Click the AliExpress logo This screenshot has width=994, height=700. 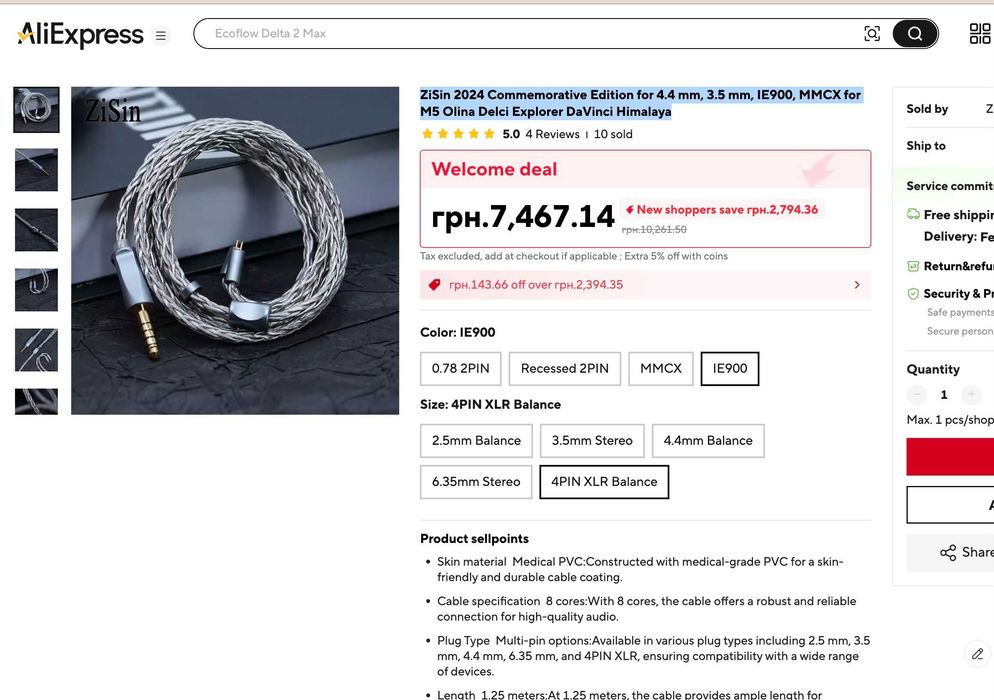coord(80,34)
